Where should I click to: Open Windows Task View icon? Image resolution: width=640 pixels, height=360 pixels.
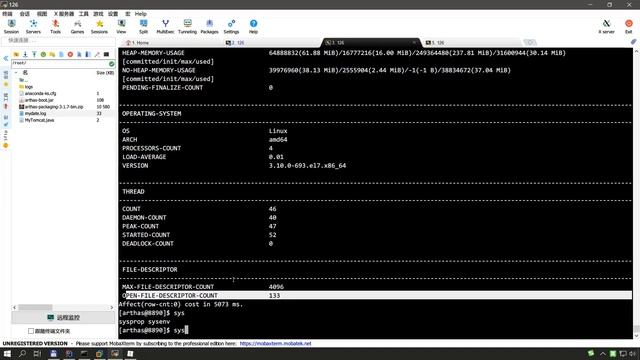click(37, 353)
